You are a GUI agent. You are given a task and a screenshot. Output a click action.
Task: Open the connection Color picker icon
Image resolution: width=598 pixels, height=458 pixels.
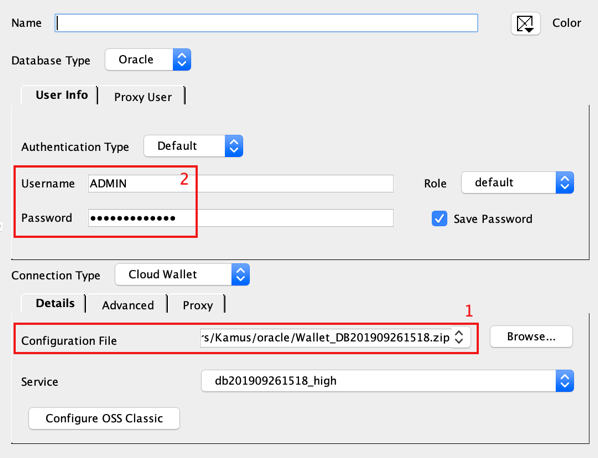point(525,24)
